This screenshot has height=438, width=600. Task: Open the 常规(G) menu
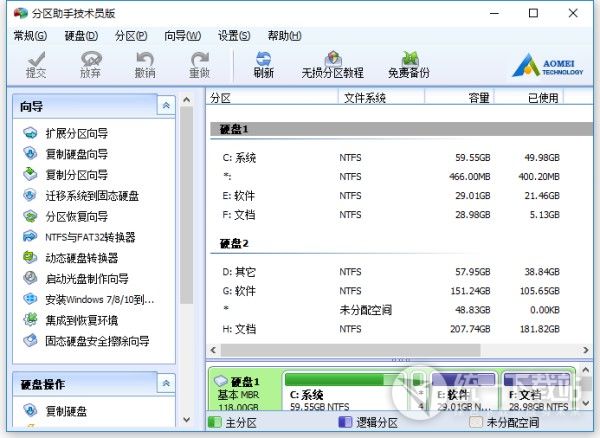(x=30, y=36)
